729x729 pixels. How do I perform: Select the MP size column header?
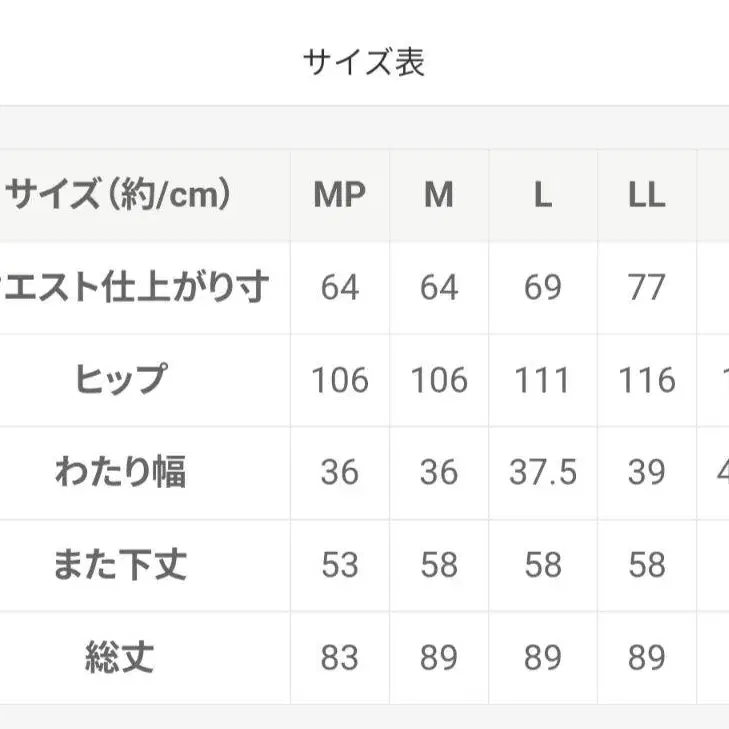coord(340,195)
